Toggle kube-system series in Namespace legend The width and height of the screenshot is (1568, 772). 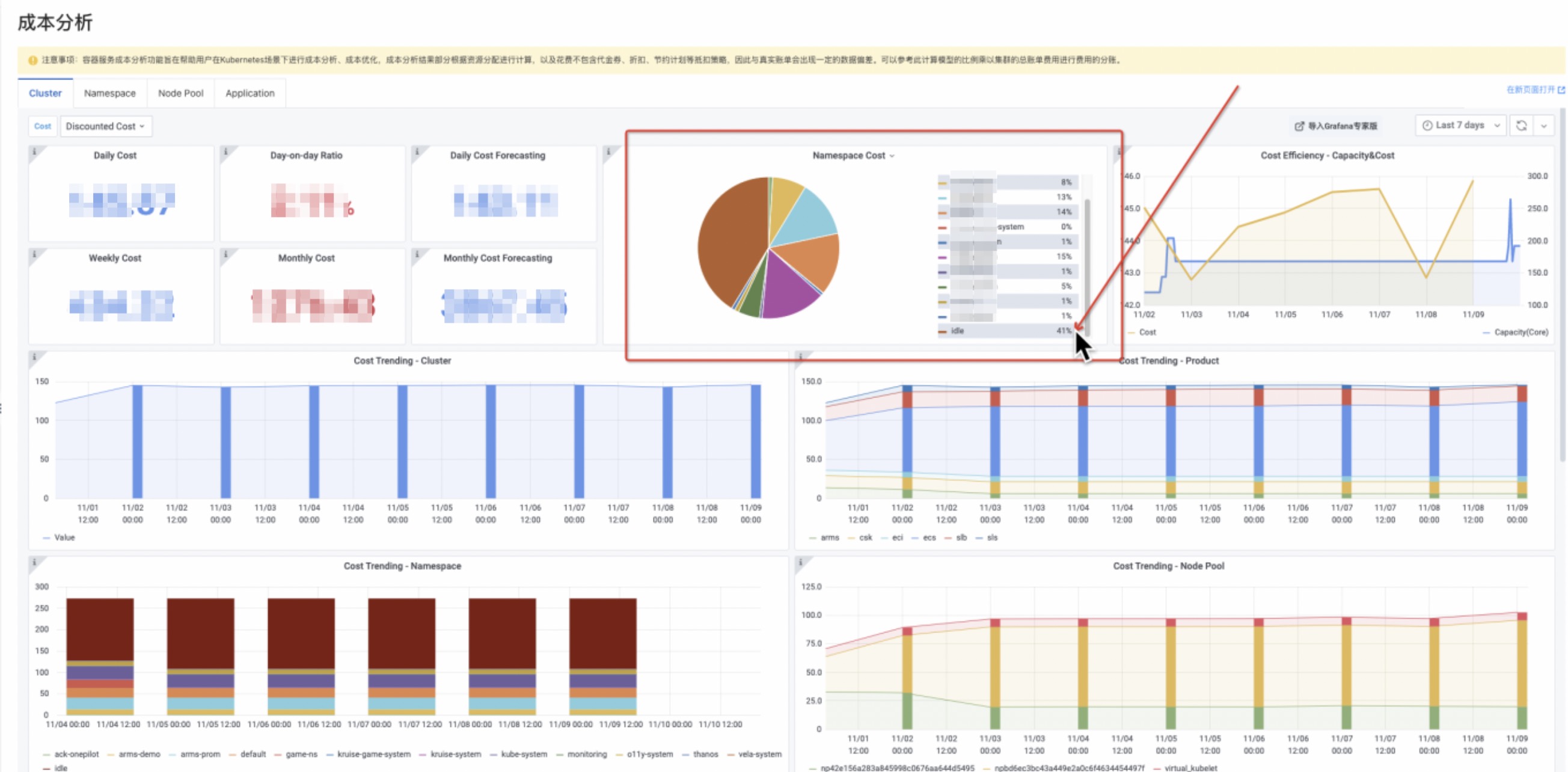pyautogui.click(x=524, y=754)
